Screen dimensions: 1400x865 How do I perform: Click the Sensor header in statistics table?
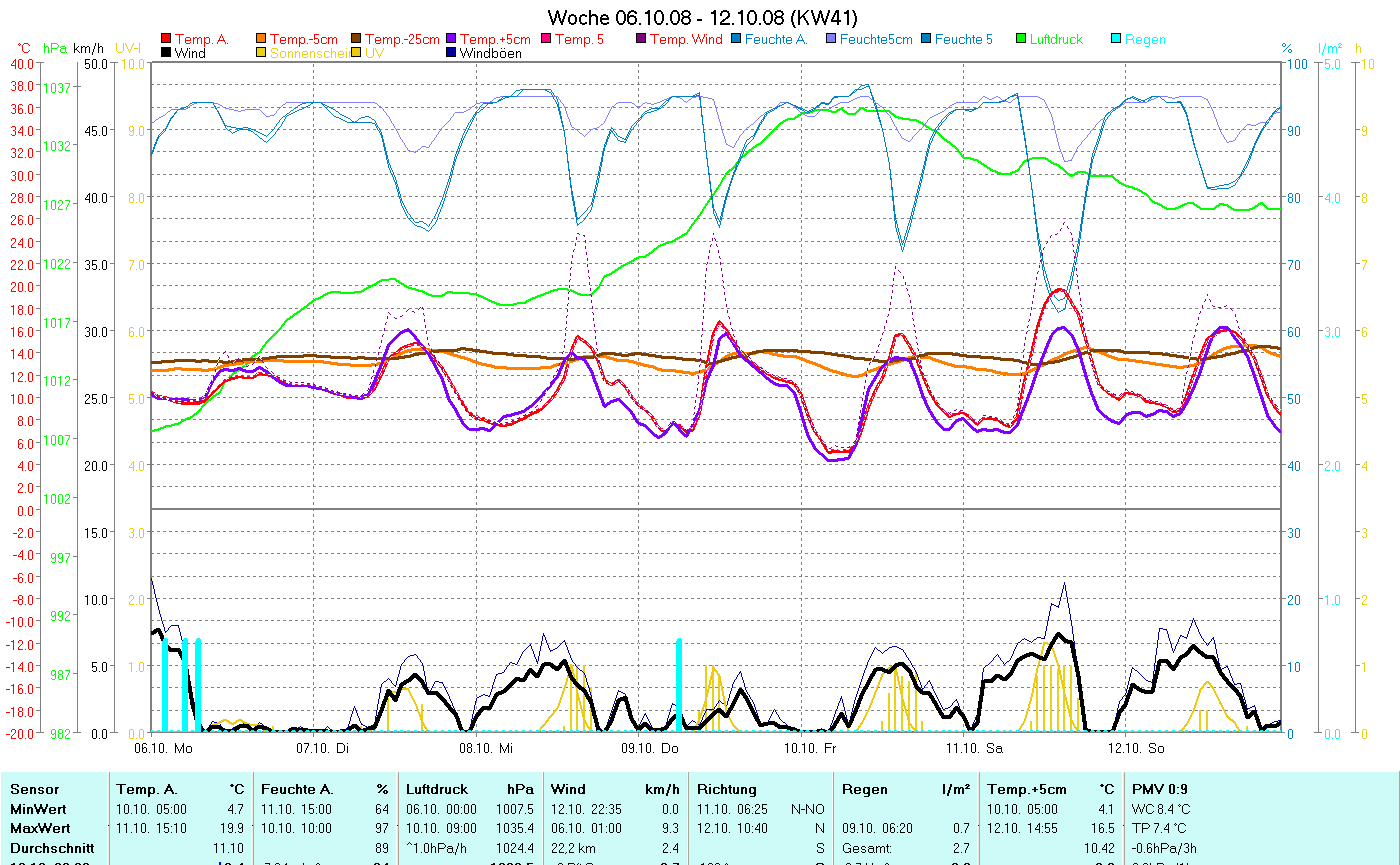[34, 789]
